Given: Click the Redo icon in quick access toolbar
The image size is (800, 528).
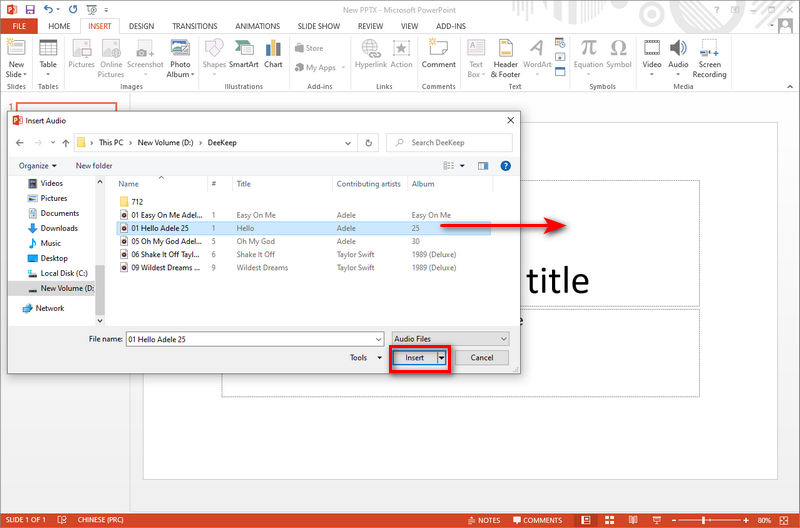Looking at the screenshot, I should [x=73, y=9].
